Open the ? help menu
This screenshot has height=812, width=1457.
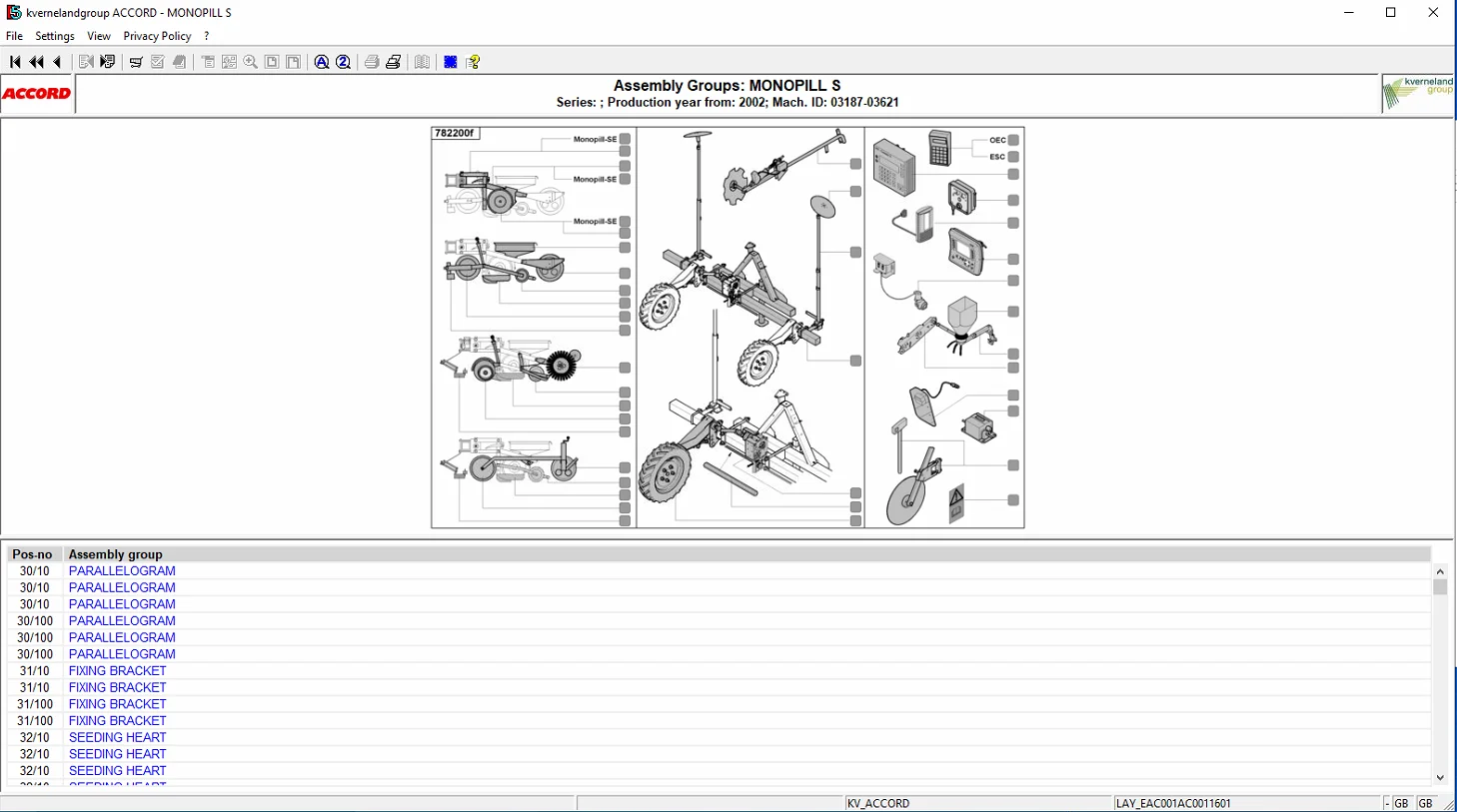click(x=206, y=36)
